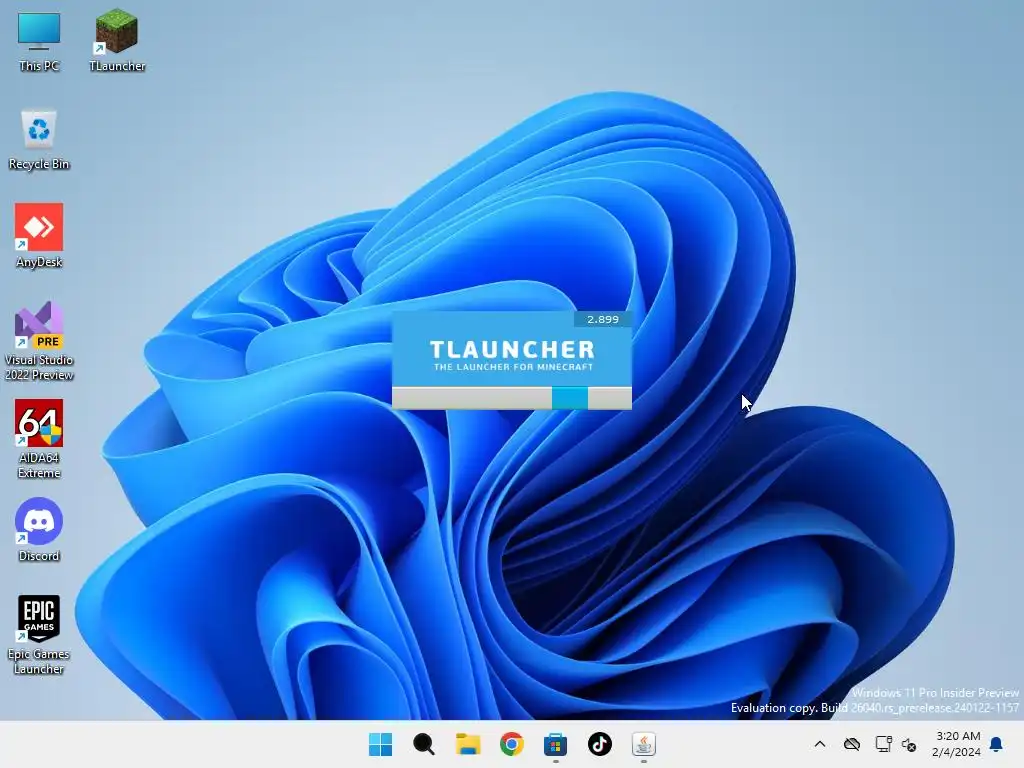Select the AnyDesk desktop shortcut
This screenshot has height=768, width=1024.
point(39,236)
